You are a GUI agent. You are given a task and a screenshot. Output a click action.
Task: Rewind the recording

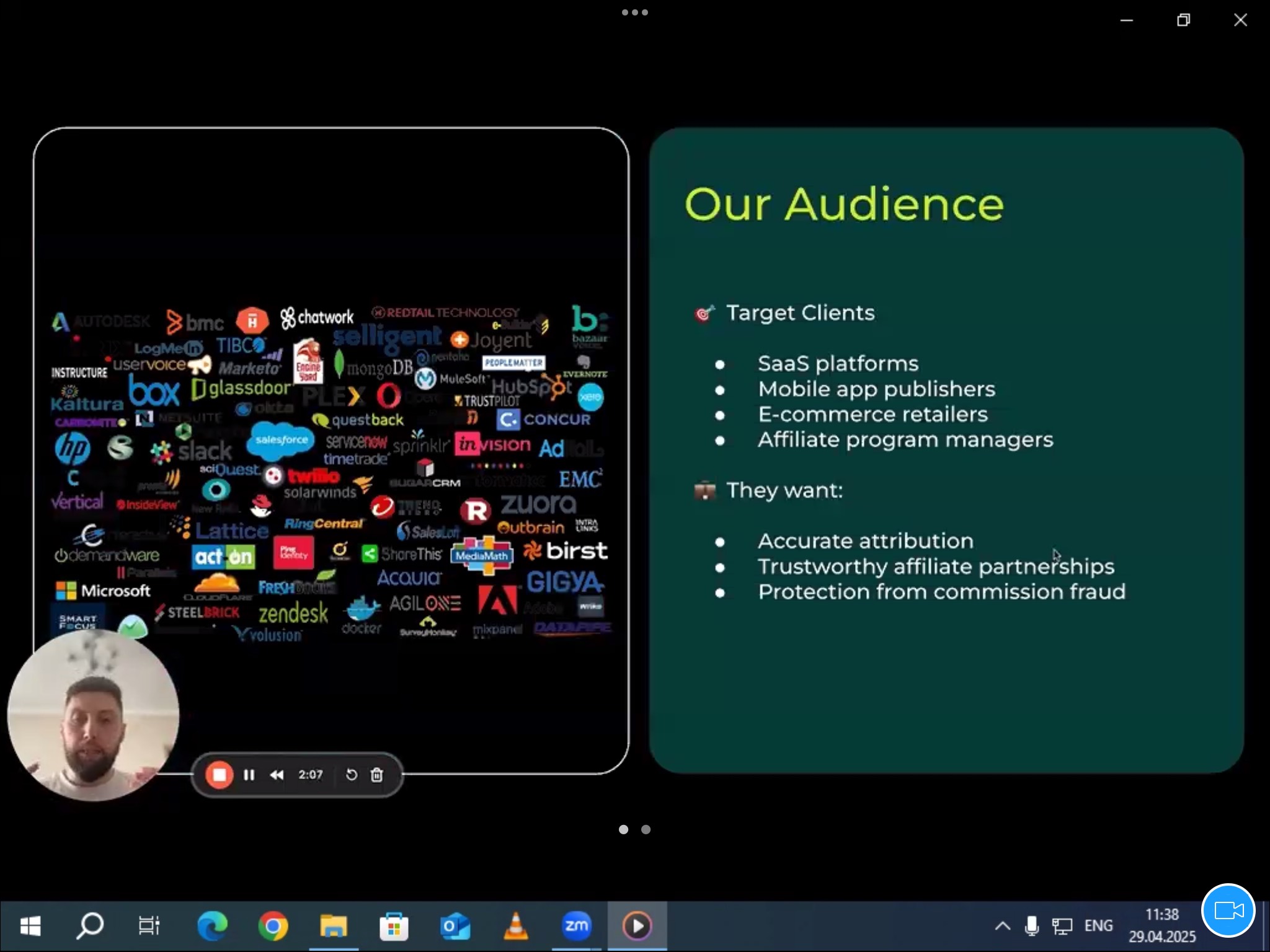(x=277, y=775)
